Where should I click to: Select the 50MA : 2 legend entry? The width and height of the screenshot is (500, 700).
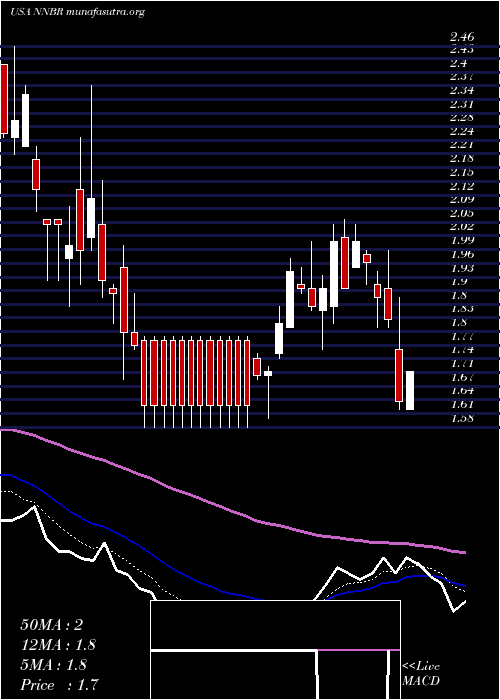pyautogui.click(x=52, y=625)
